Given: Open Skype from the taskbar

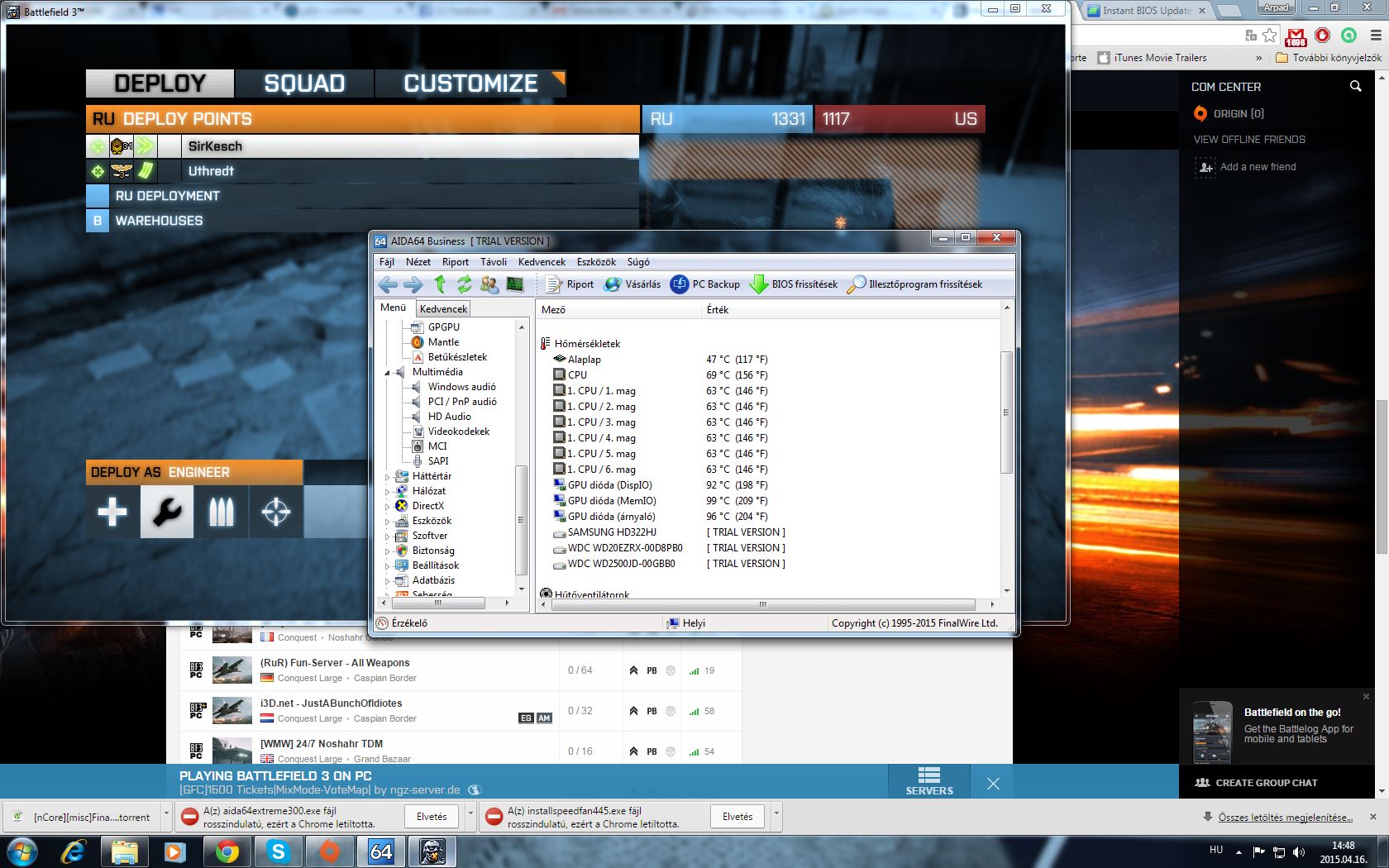Looking at the screenshot, I should point(279,851).
